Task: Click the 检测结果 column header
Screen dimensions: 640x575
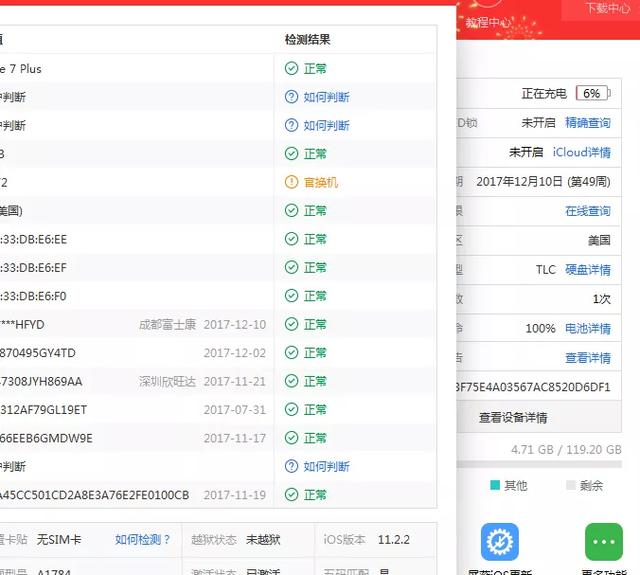Action: (307, 40)
